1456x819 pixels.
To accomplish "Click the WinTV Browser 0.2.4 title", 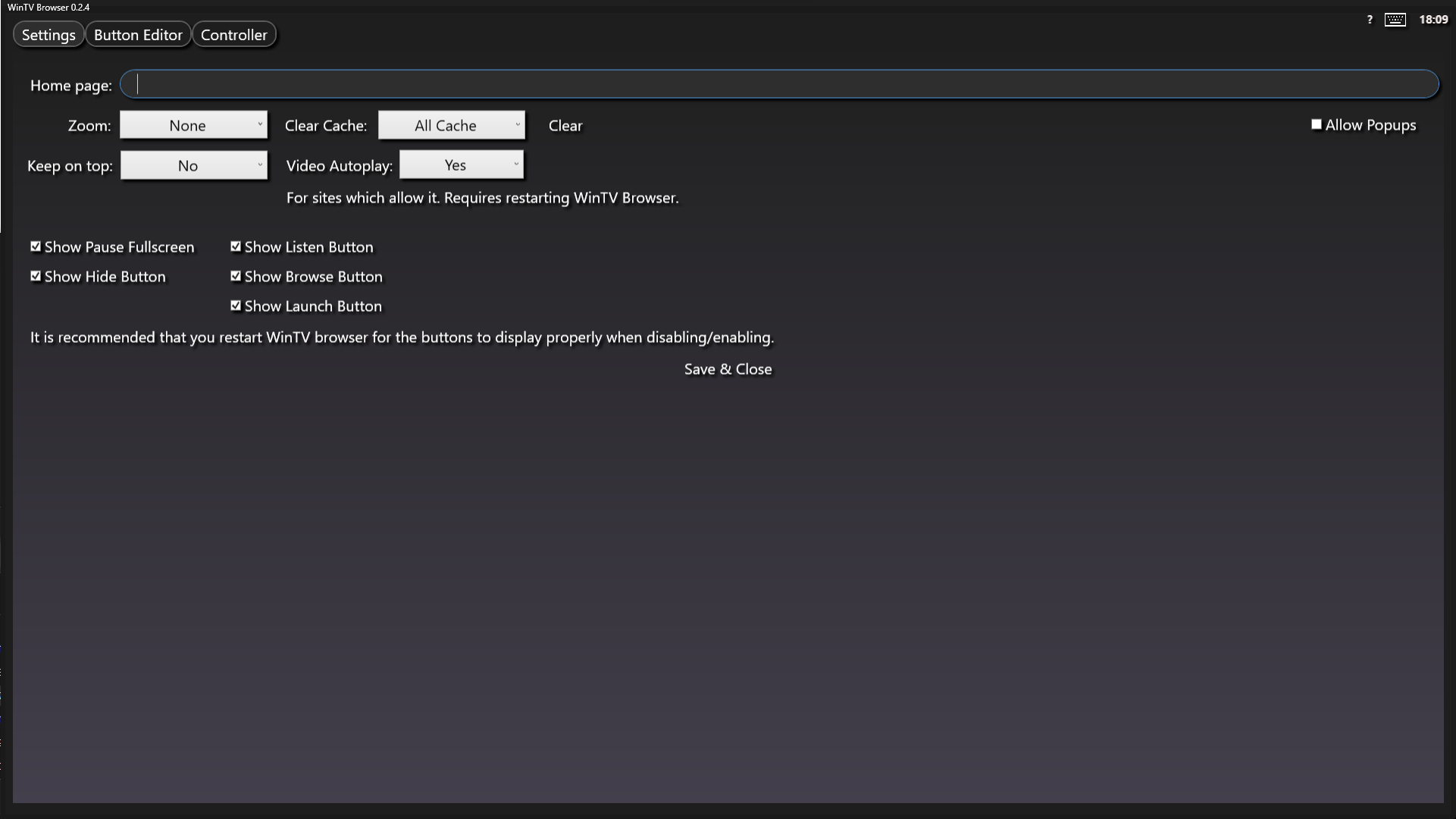I will pyautogui.click(x=49, y=7).
